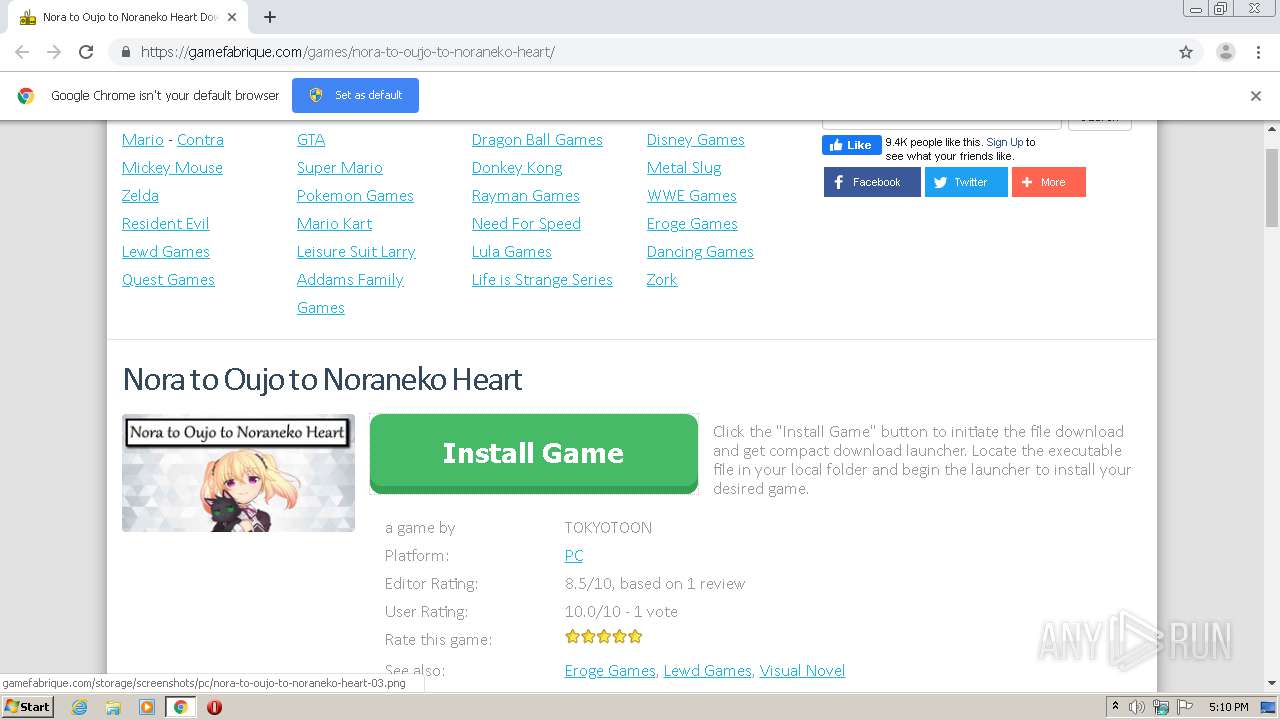Open the Zelda link

coord(140,196)
